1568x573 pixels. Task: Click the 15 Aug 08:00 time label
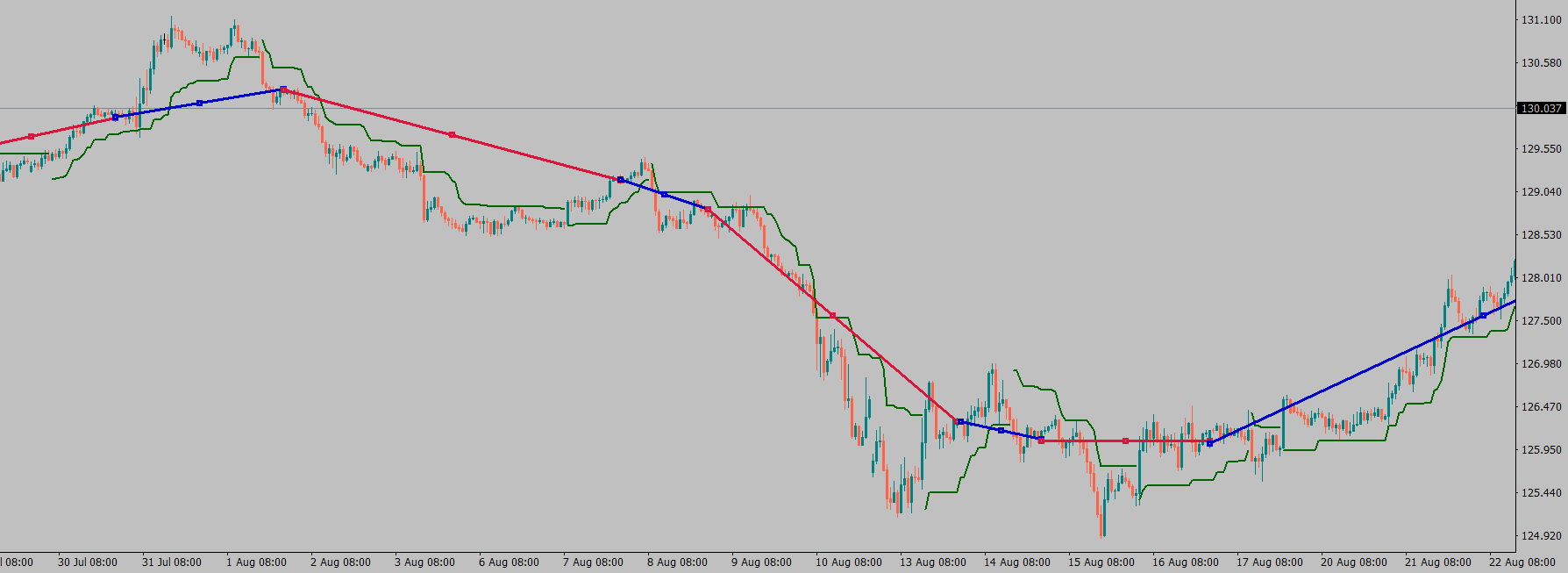point(1101,562)
